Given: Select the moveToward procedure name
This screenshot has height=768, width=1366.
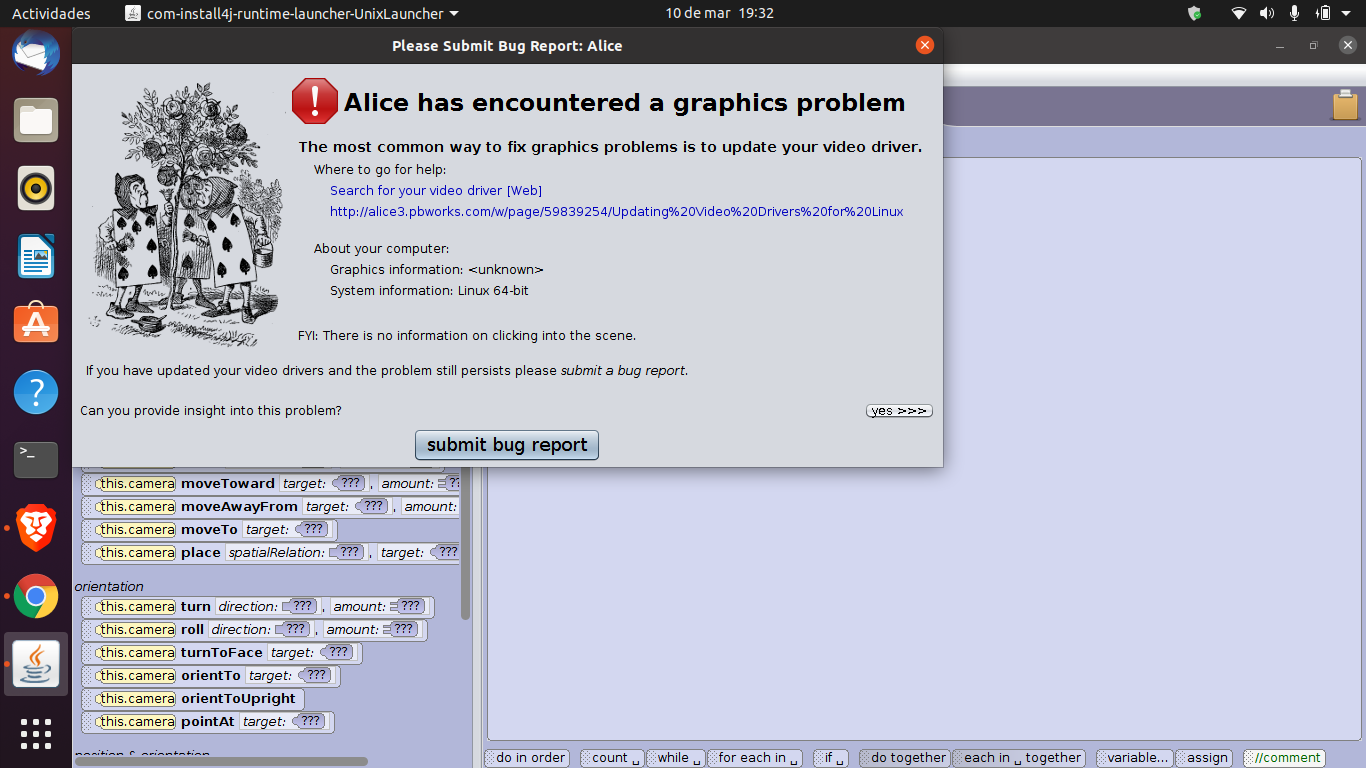Looking at the screenshot, I should pos(228,483).
